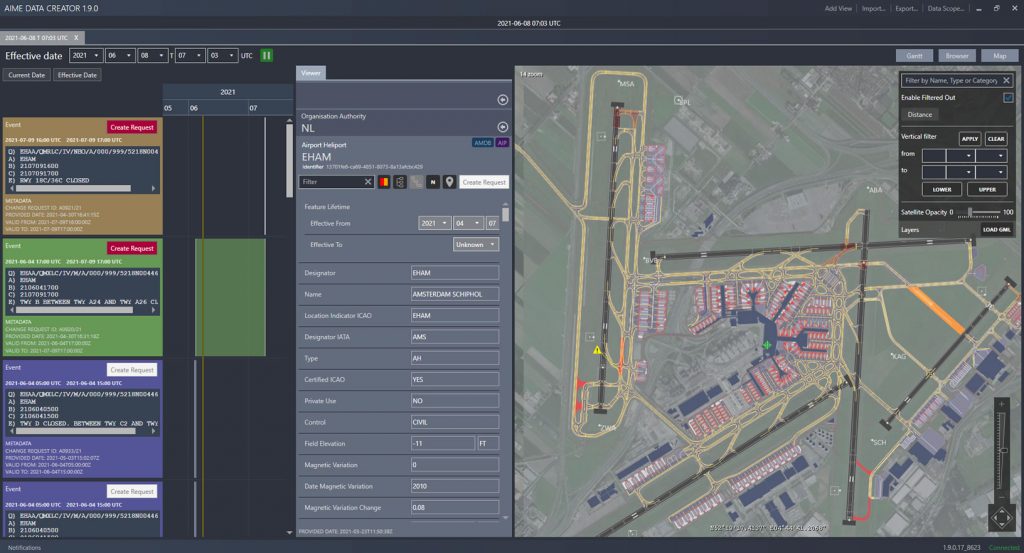1024x553 pixels.
Task: Create Request for RWY 18C/36C closed event
Action: [x=132, y=127]
